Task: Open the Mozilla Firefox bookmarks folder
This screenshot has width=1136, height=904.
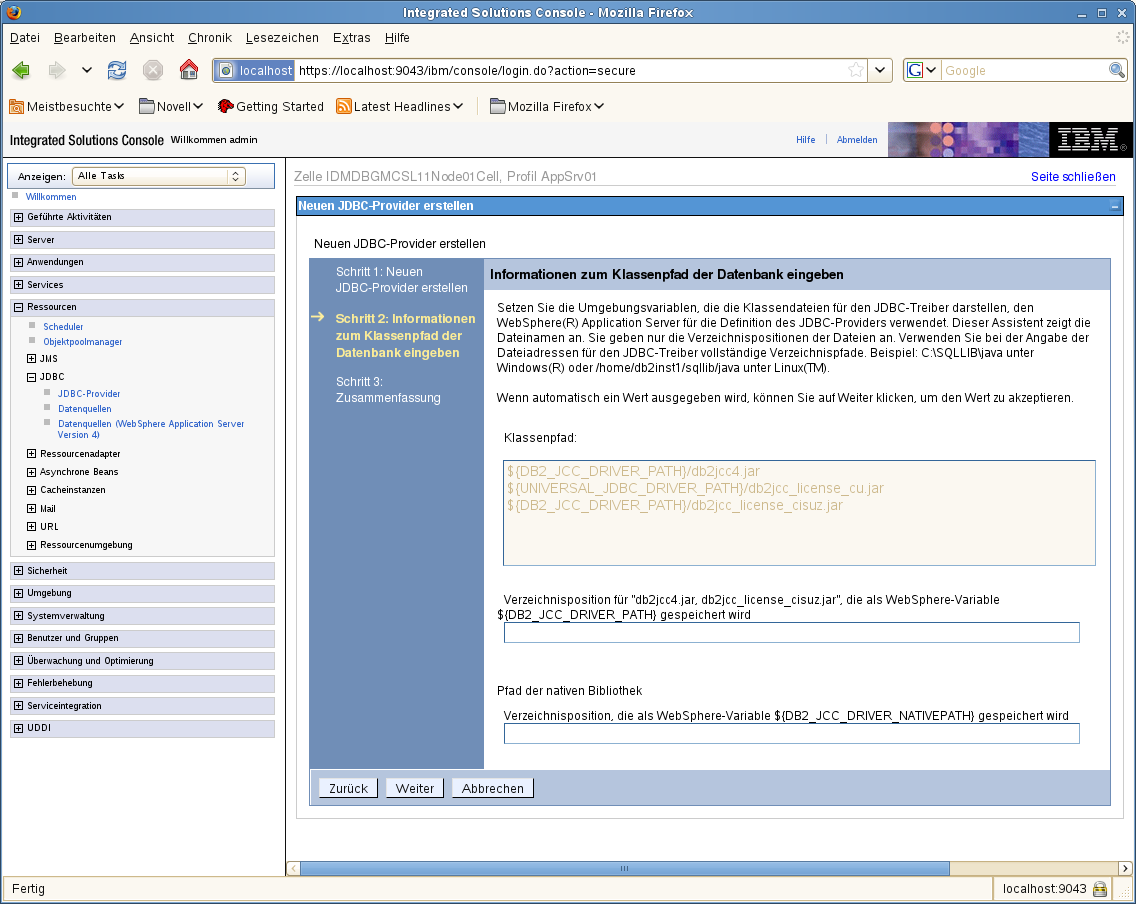Action: click(x=547, y=106)
